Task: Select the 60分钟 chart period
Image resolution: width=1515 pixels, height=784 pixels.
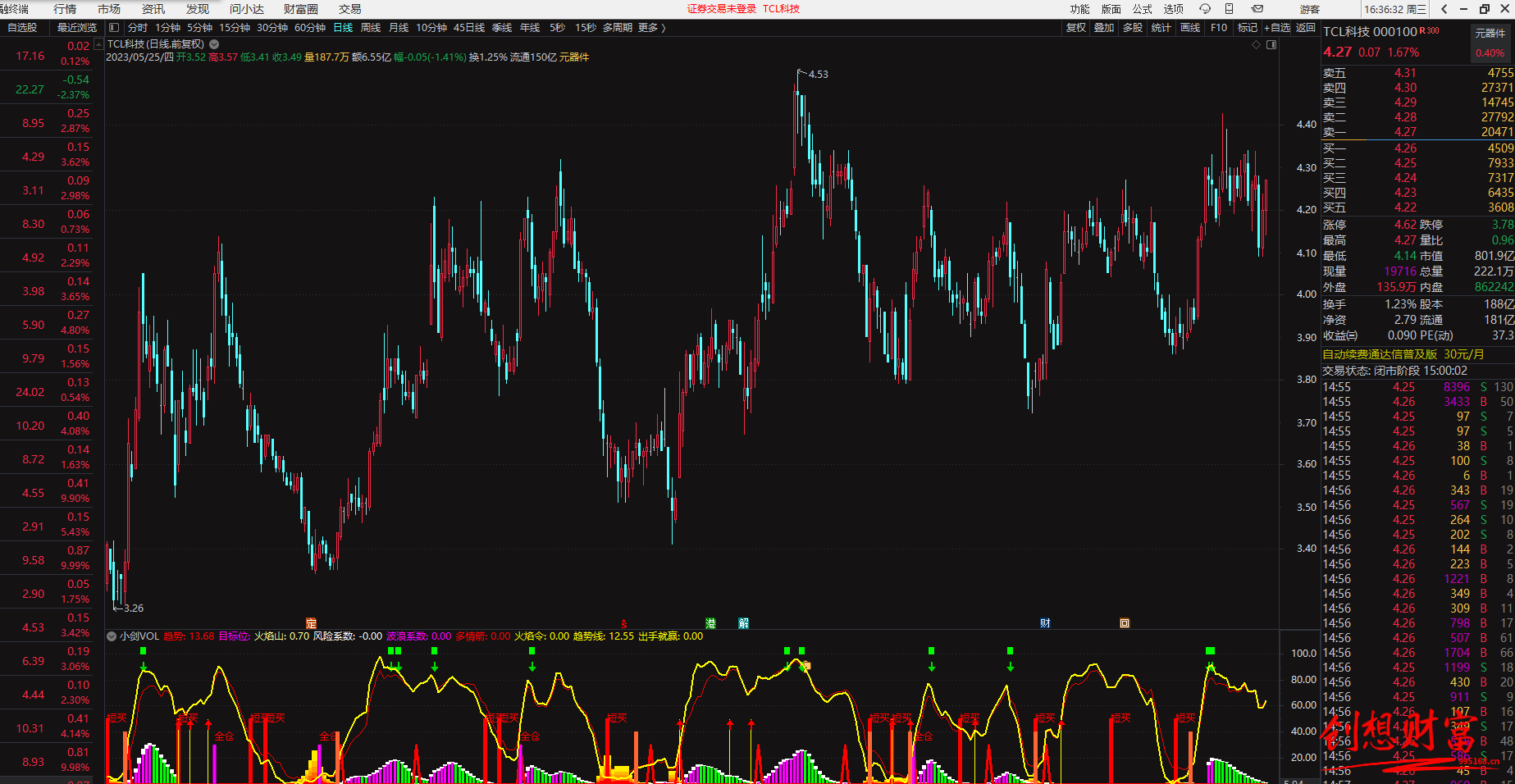Action: click(310, 28)
